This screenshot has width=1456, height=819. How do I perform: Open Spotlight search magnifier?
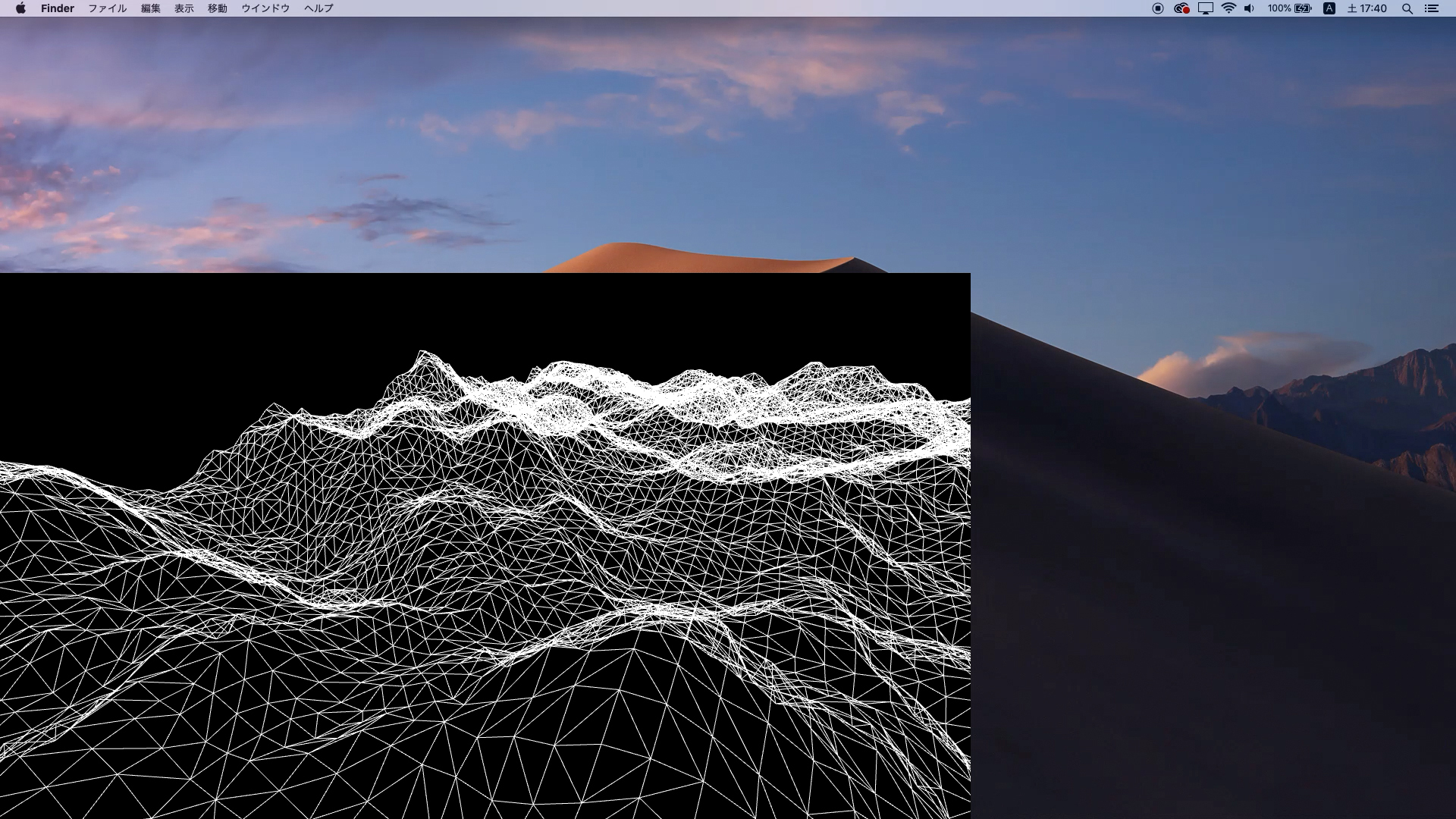[1407, 8]
